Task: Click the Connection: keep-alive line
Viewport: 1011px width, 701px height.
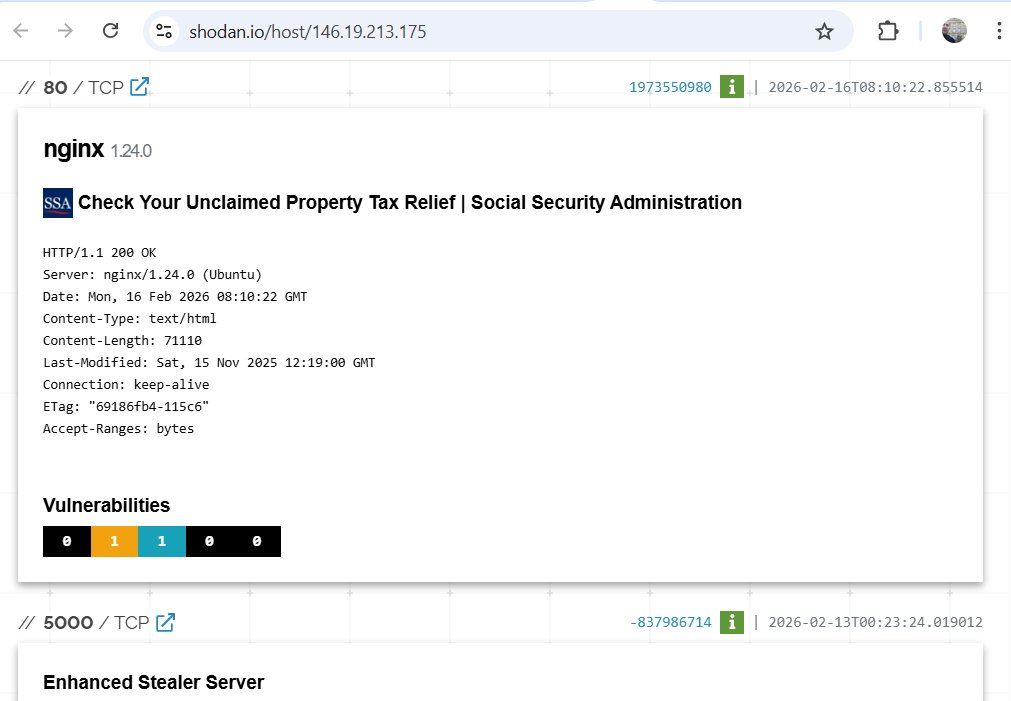Action: [x=126, y=384]
